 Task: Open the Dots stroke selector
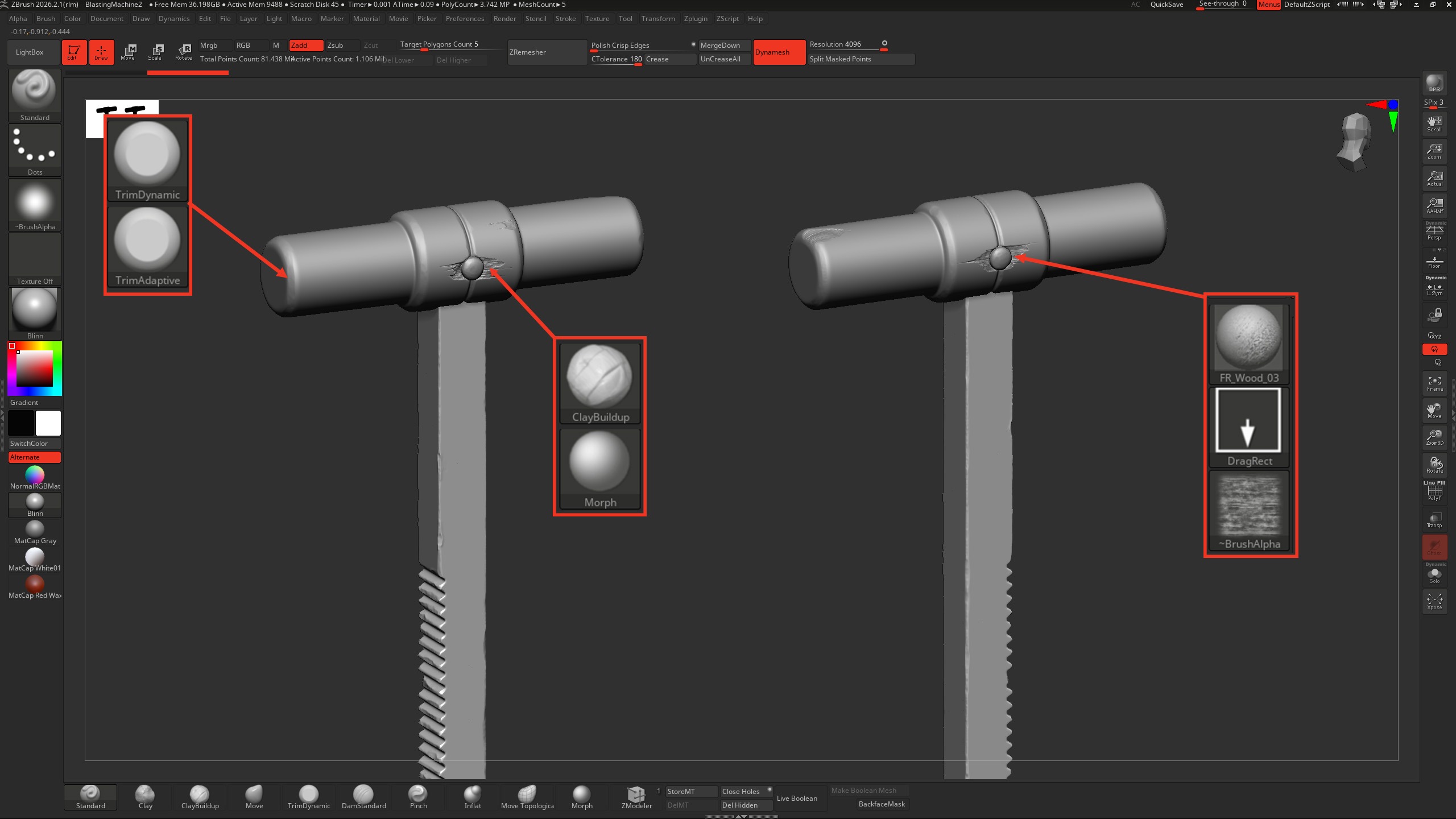coord(35,150)
